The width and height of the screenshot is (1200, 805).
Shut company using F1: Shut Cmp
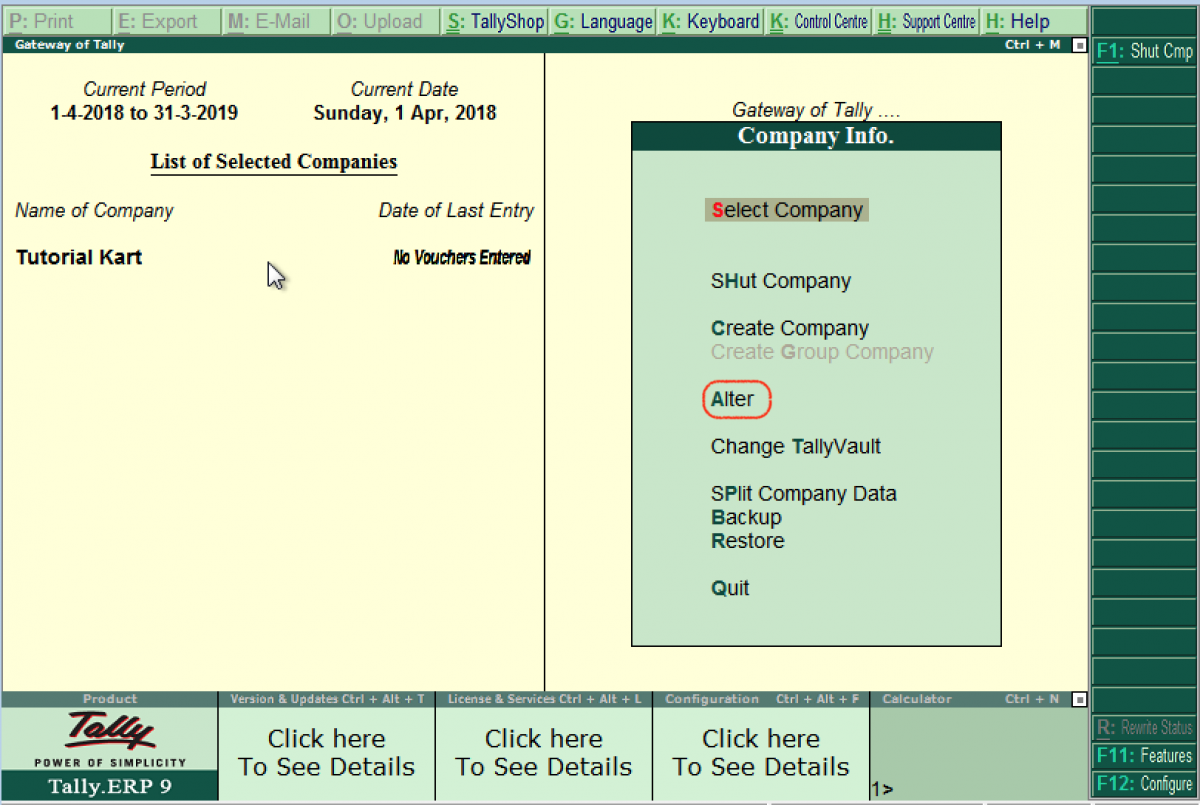click(x=1143, y=51)
